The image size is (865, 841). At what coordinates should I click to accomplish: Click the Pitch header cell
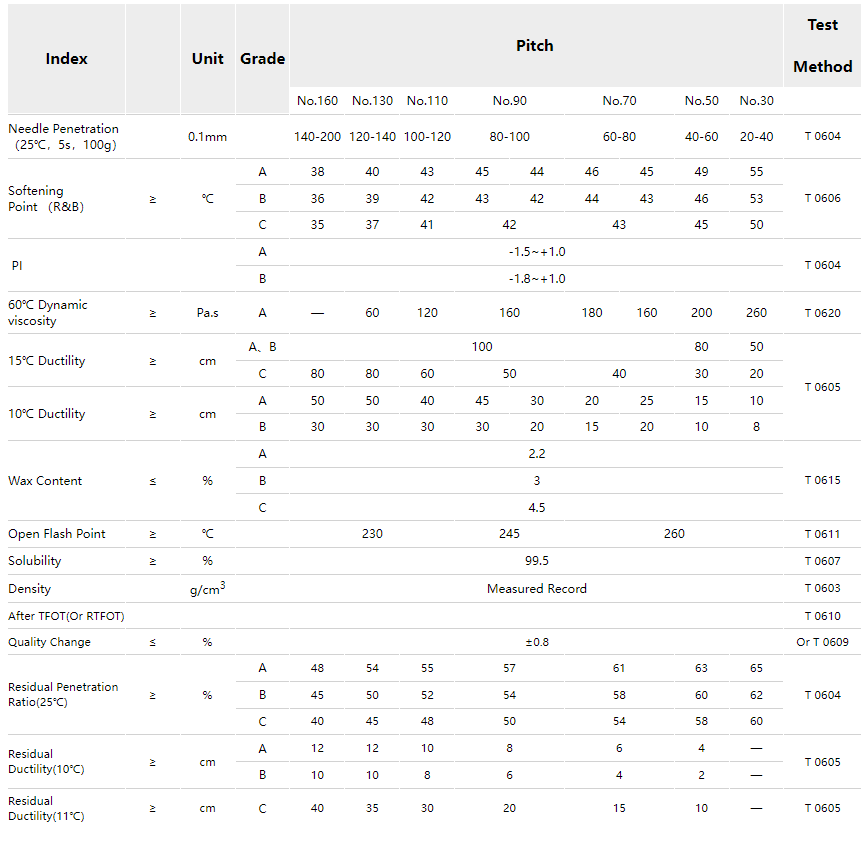pos(534,46)
